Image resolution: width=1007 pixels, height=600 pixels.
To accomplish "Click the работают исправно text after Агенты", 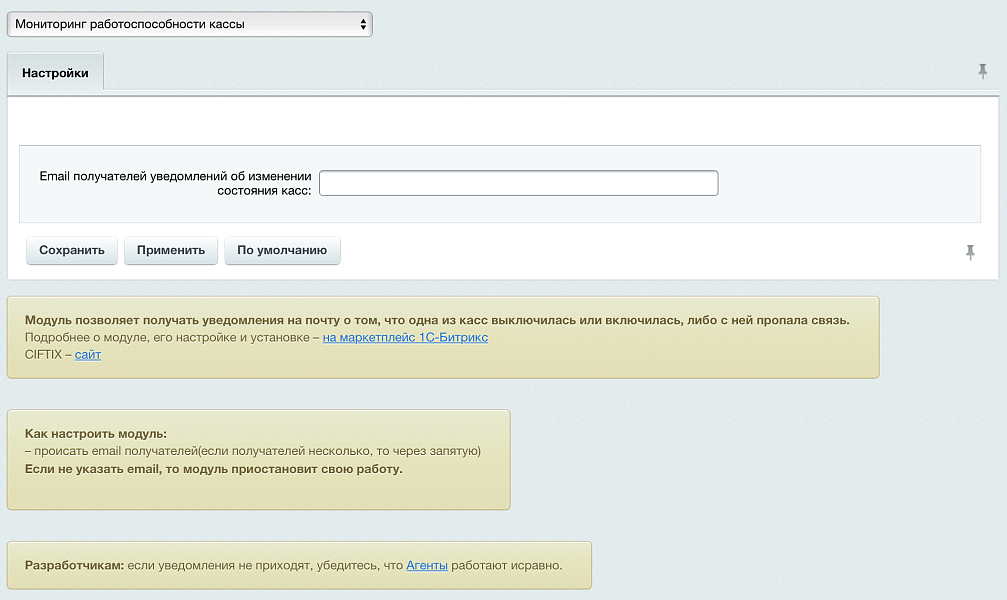I will tap(507, 566).
